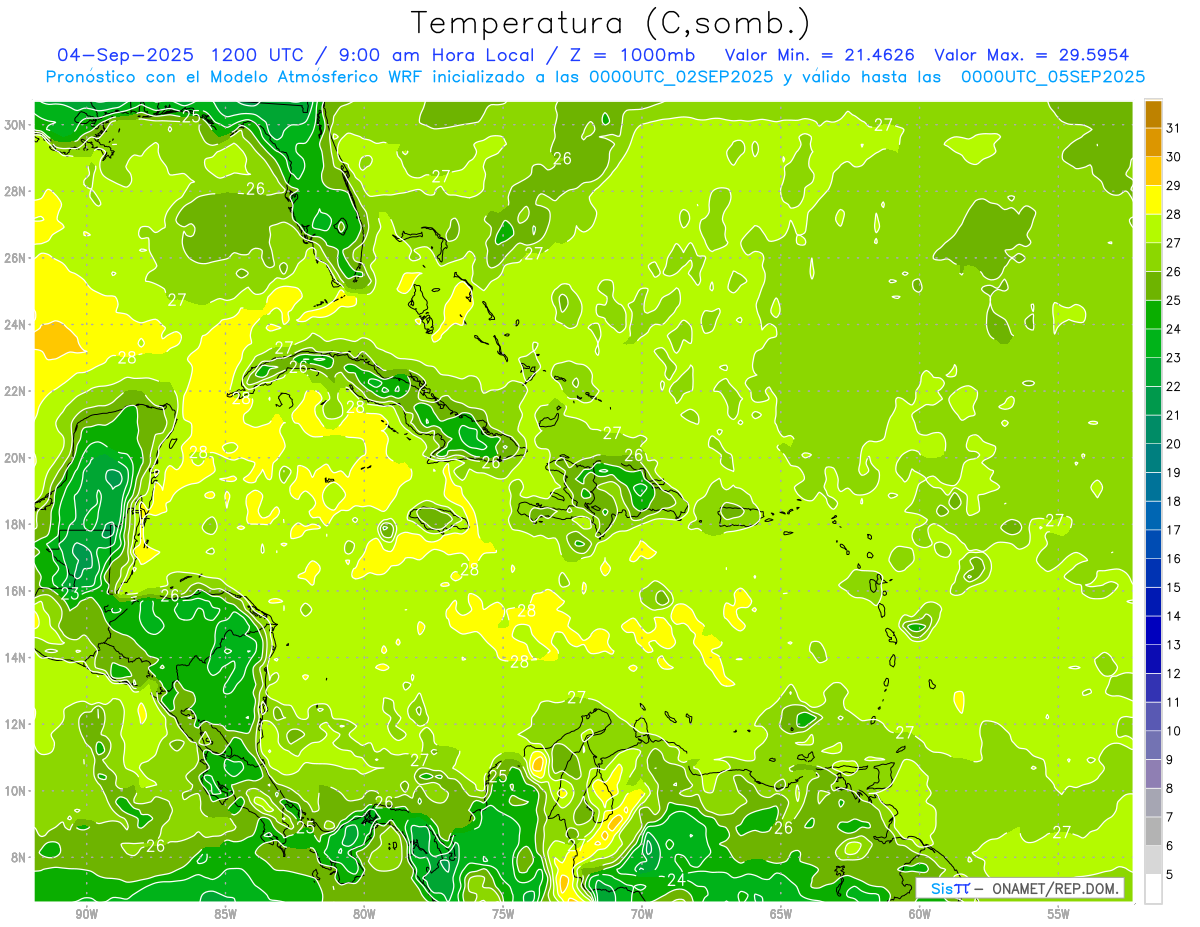Click the legend value 5
The width and height of the screenshot is (1200, 927).
click(1170, 875)
